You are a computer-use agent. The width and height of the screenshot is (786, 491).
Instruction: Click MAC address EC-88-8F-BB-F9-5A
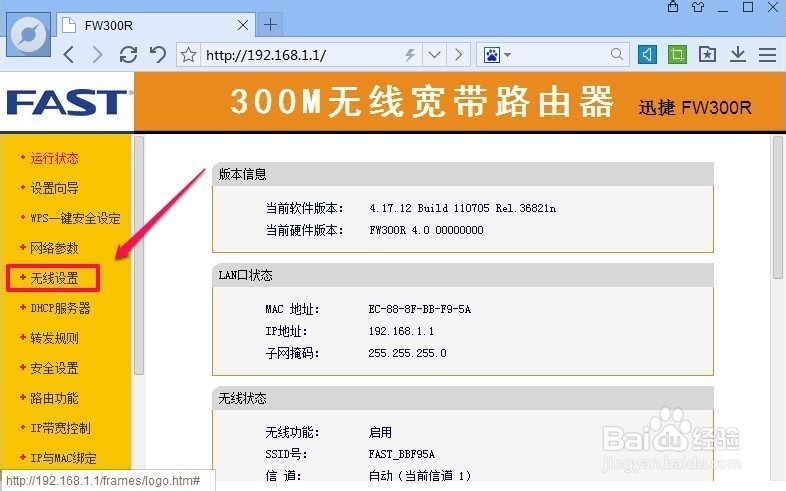tap(420, 309)
